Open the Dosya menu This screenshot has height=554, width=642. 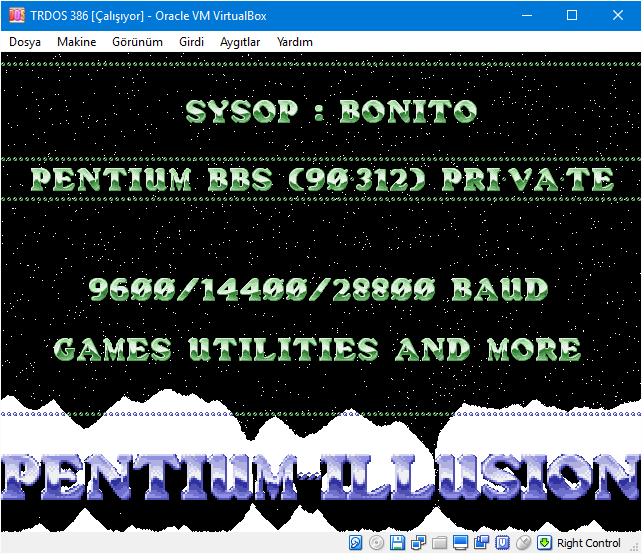tap(25, 42)
